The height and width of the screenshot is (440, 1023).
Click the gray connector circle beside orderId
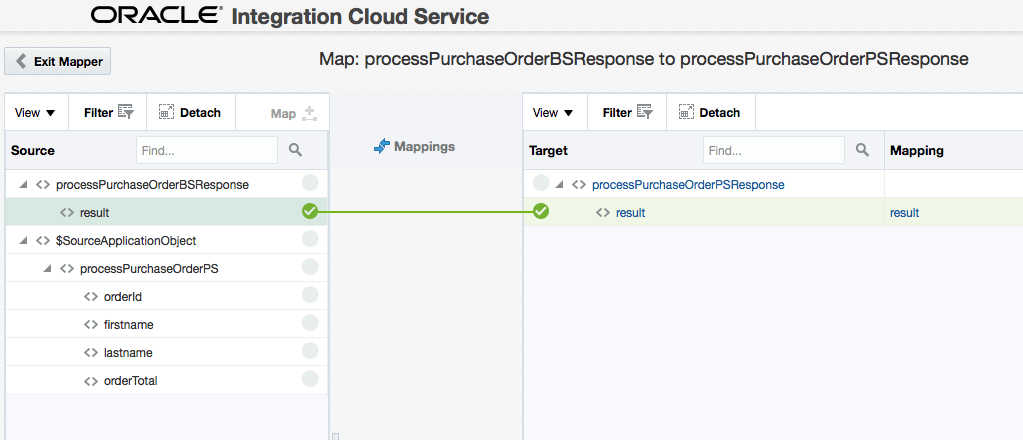(310, 295)
